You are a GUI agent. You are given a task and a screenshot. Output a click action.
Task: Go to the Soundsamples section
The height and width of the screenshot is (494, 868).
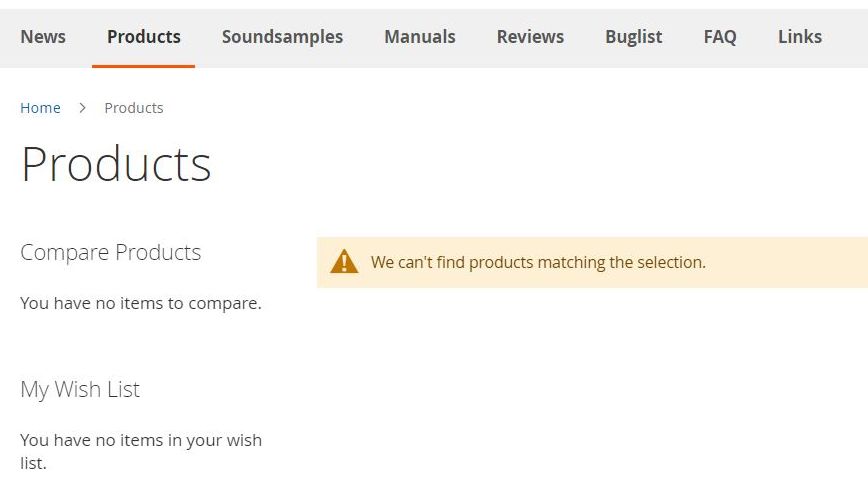pyautogui.click(x=282, y=37)
